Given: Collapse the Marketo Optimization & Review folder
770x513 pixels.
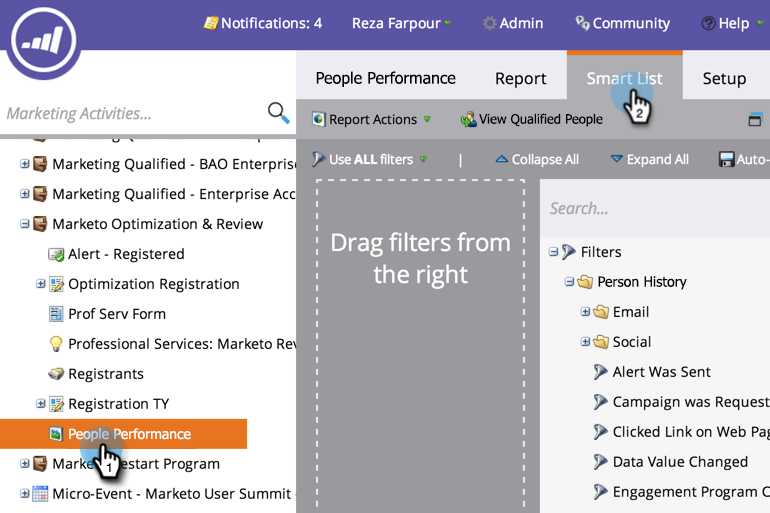Looking at the screenshot, I should coord(25,224).
